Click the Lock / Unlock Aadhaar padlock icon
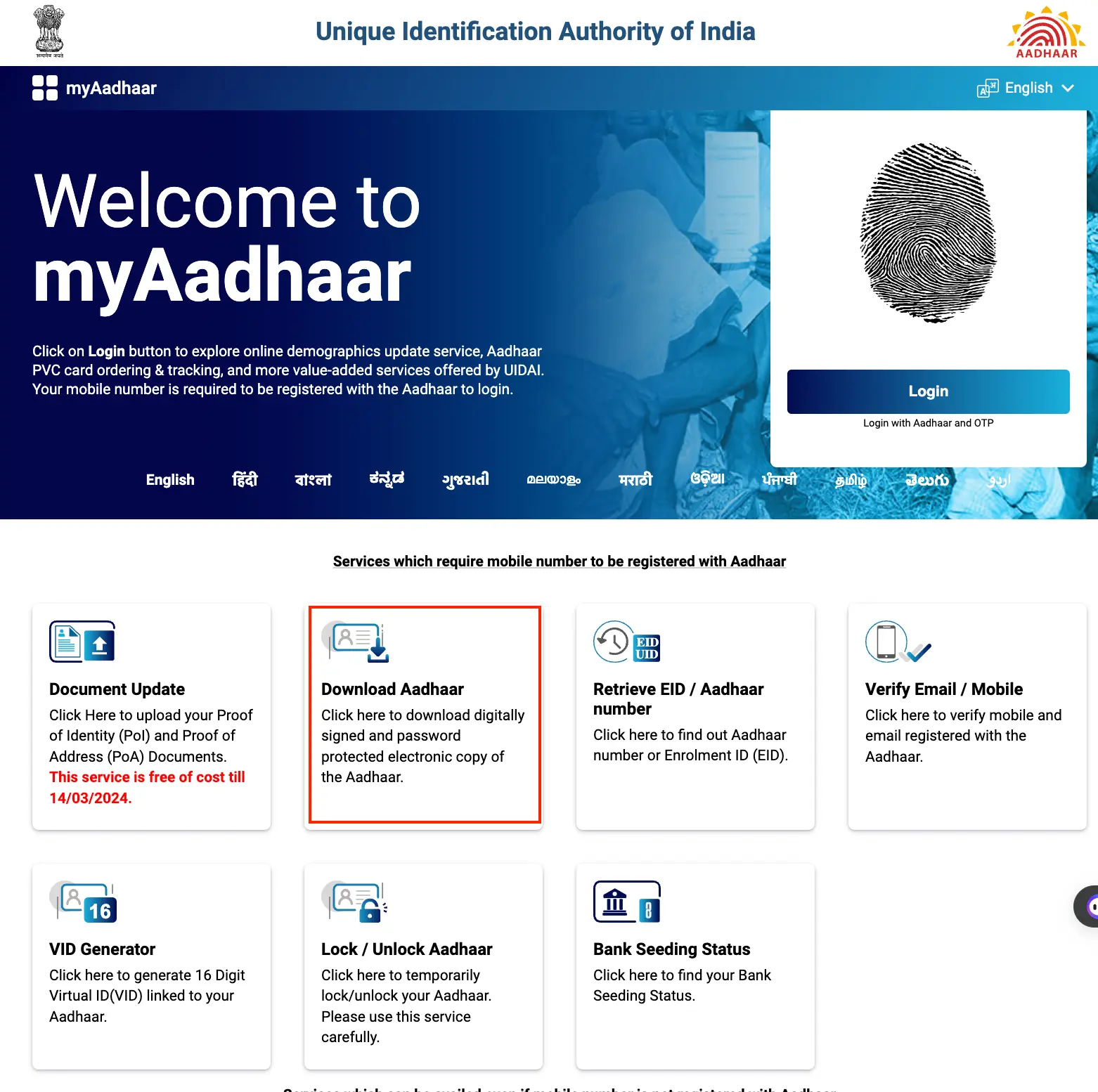The height and width of the screenshot is (1092, 1098). coord(355,902)
